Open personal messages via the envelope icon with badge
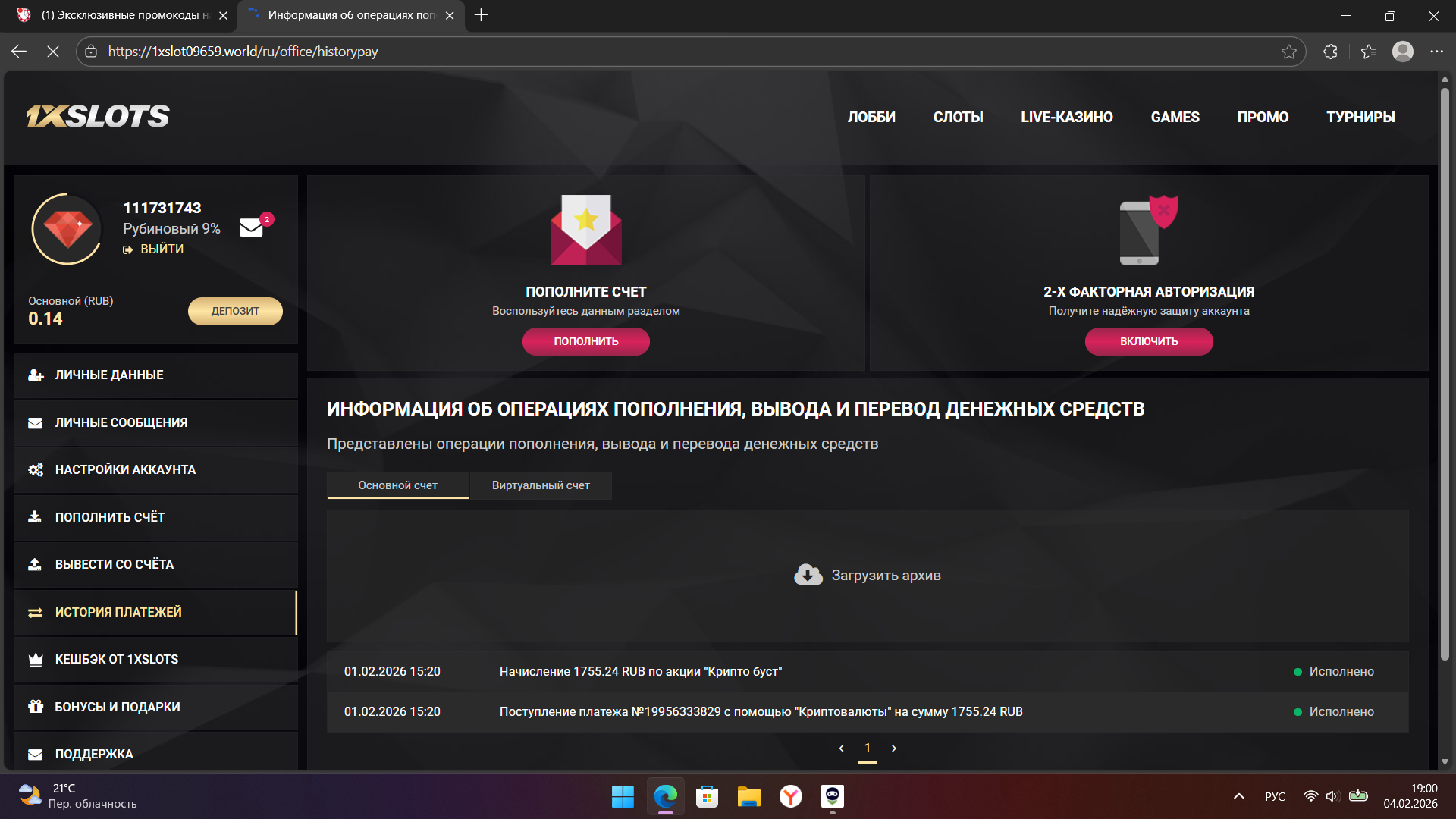Screen dimensions: 1456x819 [x=250, y=227]
